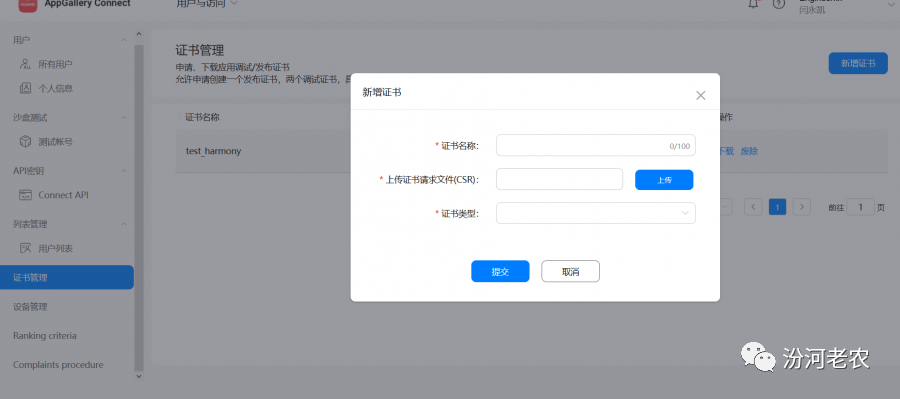Click the 取消 button

570,272
